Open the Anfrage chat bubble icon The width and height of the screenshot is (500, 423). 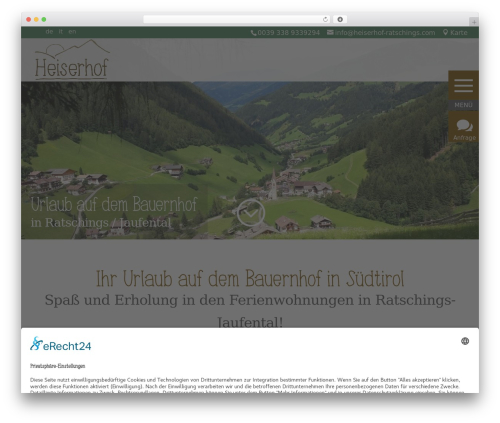click(464, 126)
